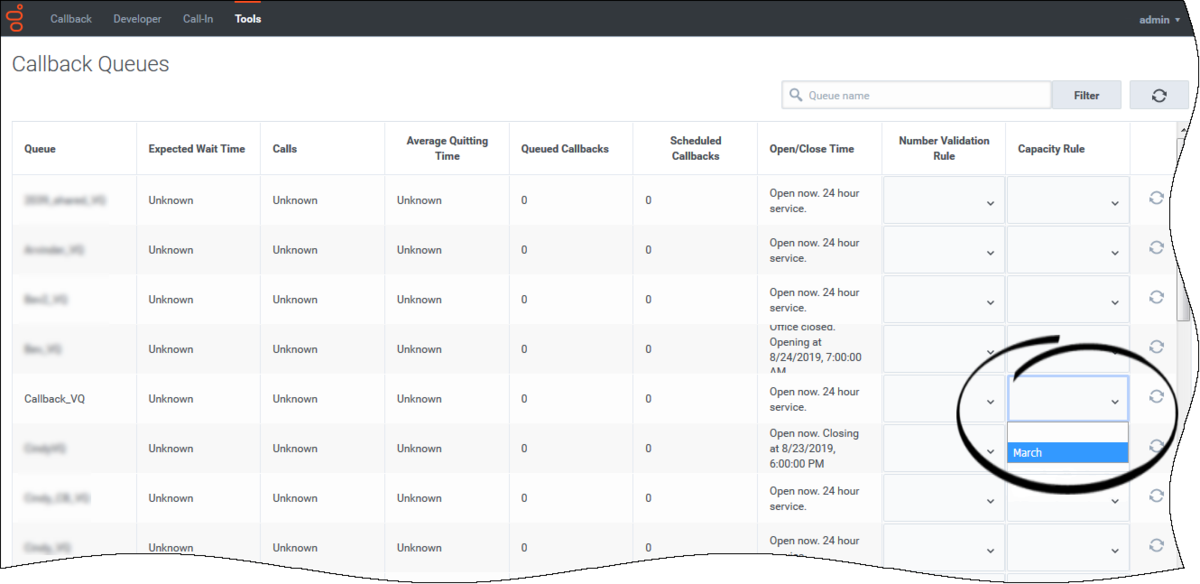Open Capacity Rule dropdown in first row
The height and width of the screenshot is (584, 1200).
coord(1068,202)
